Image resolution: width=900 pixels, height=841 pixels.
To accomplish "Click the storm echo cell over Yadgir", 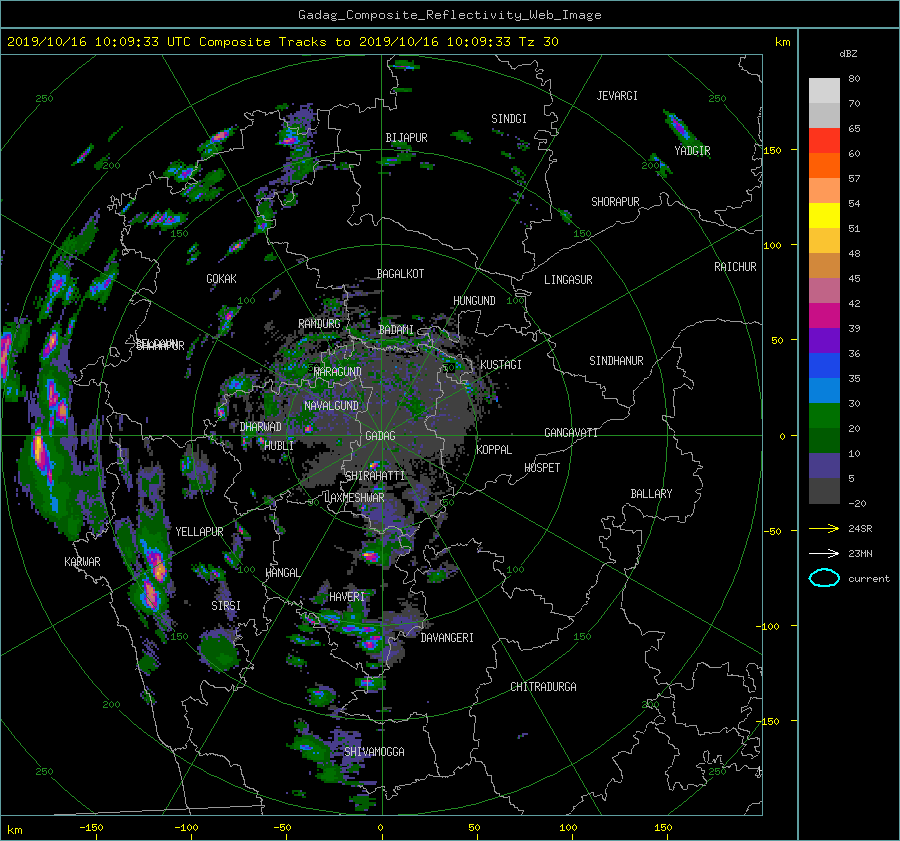I will pyautogui.click(x=679, y=126).
